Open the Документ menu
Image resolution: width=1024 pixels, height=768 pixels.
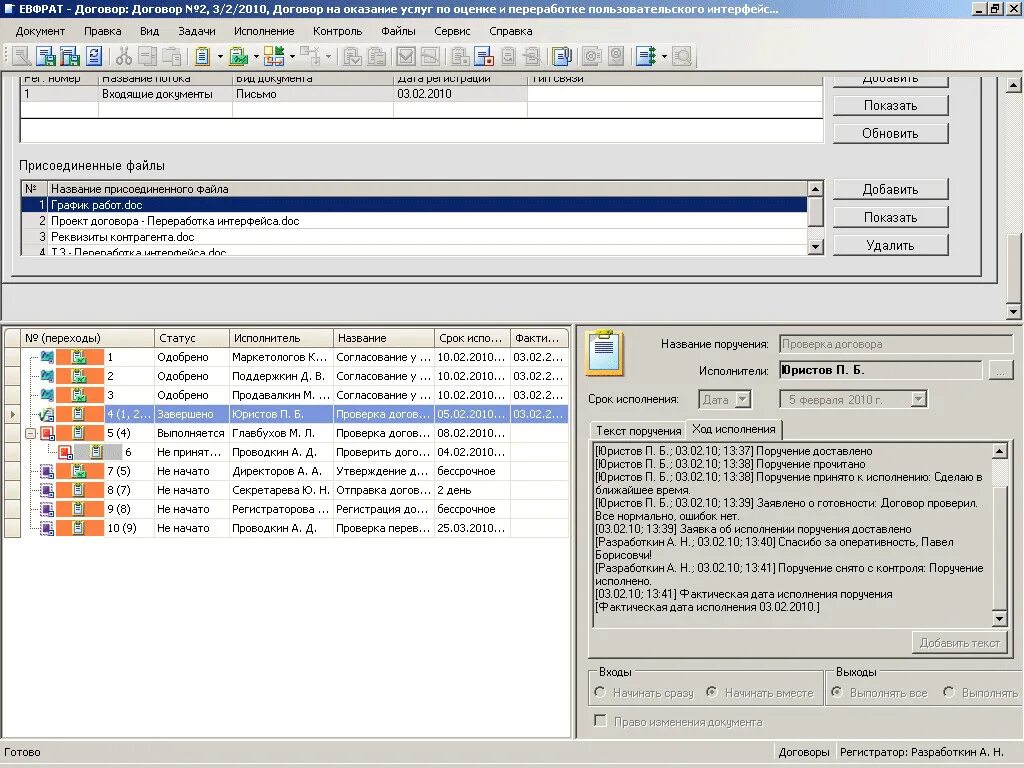pyautogui.click(x=40, y=31)
